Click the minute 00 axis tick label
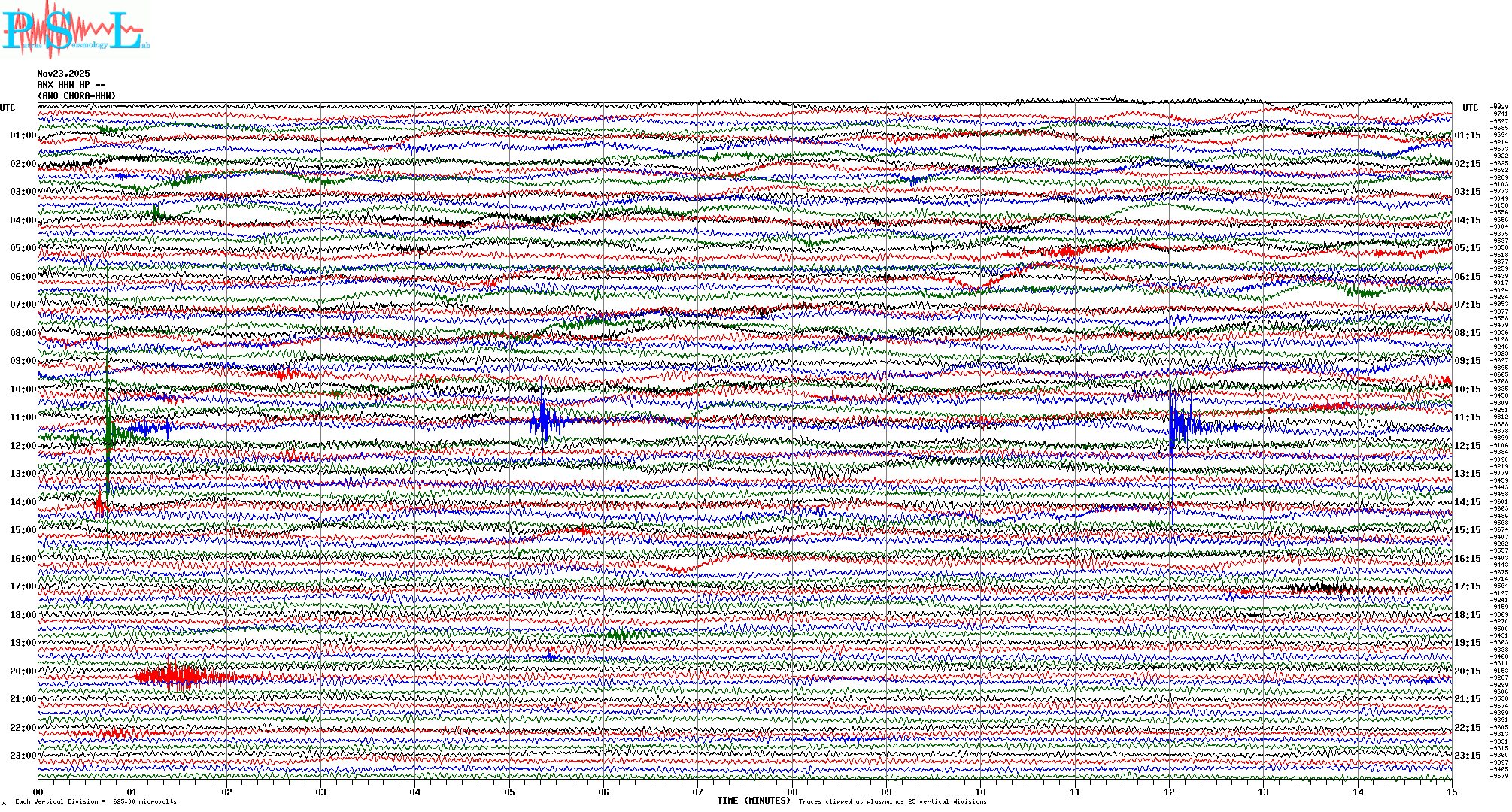 click(x=38, y=792)
